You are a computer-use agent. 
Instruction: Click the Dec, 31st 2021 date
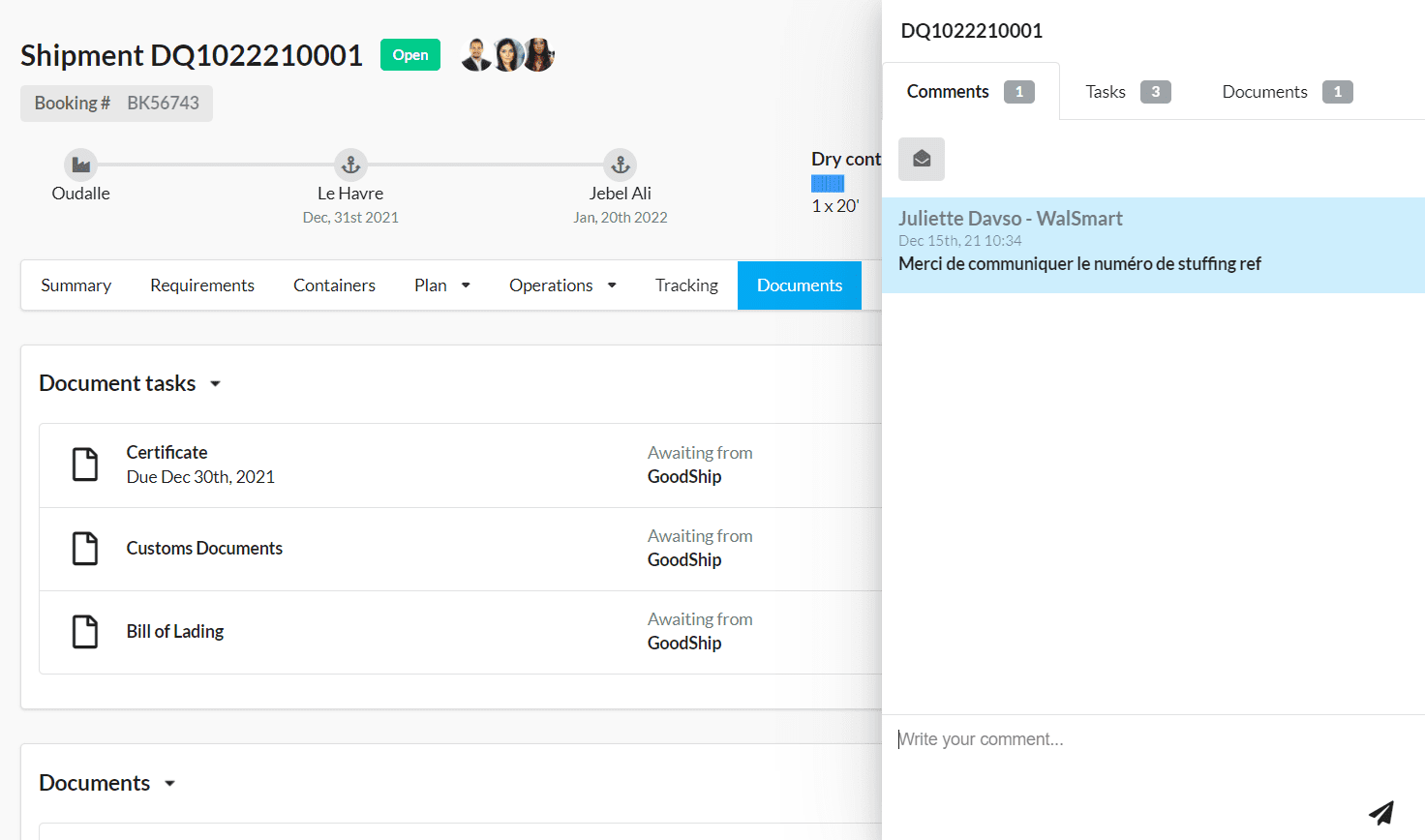pos(350,218)
